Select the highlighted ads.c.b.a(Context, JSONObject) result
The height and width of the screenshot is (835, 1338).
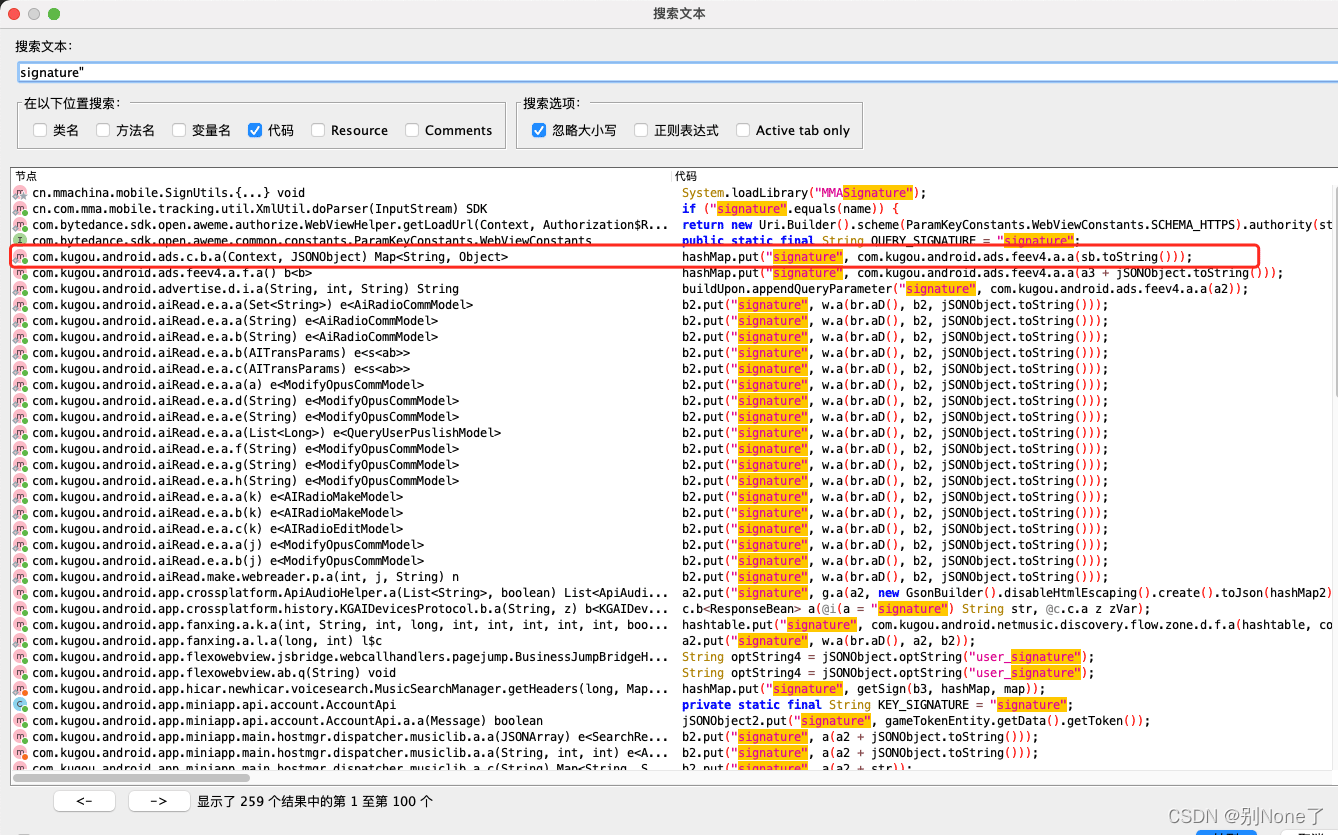[x=270, y=257]
